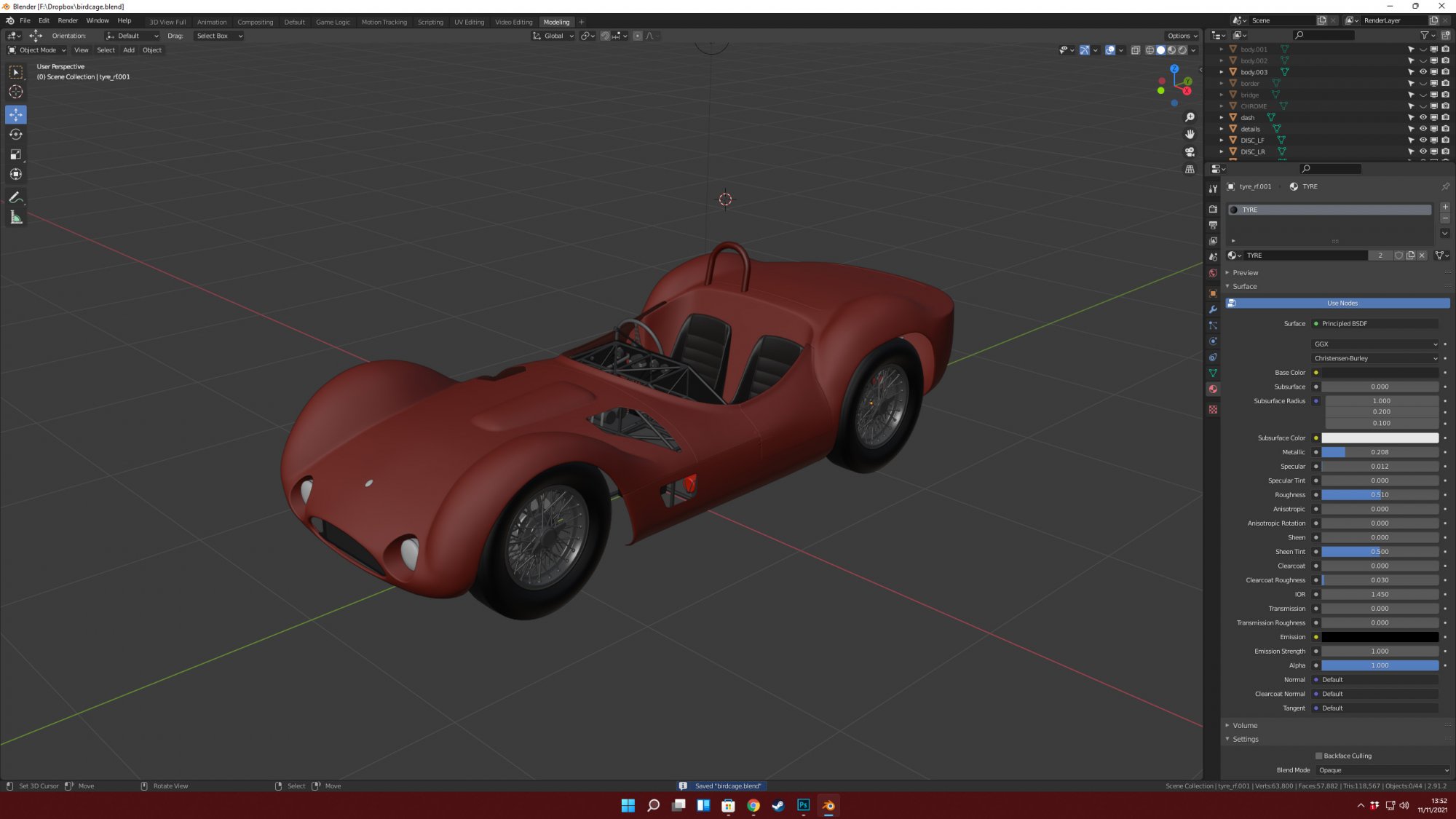Expand the Preview panel

[x=1245, y=273]
